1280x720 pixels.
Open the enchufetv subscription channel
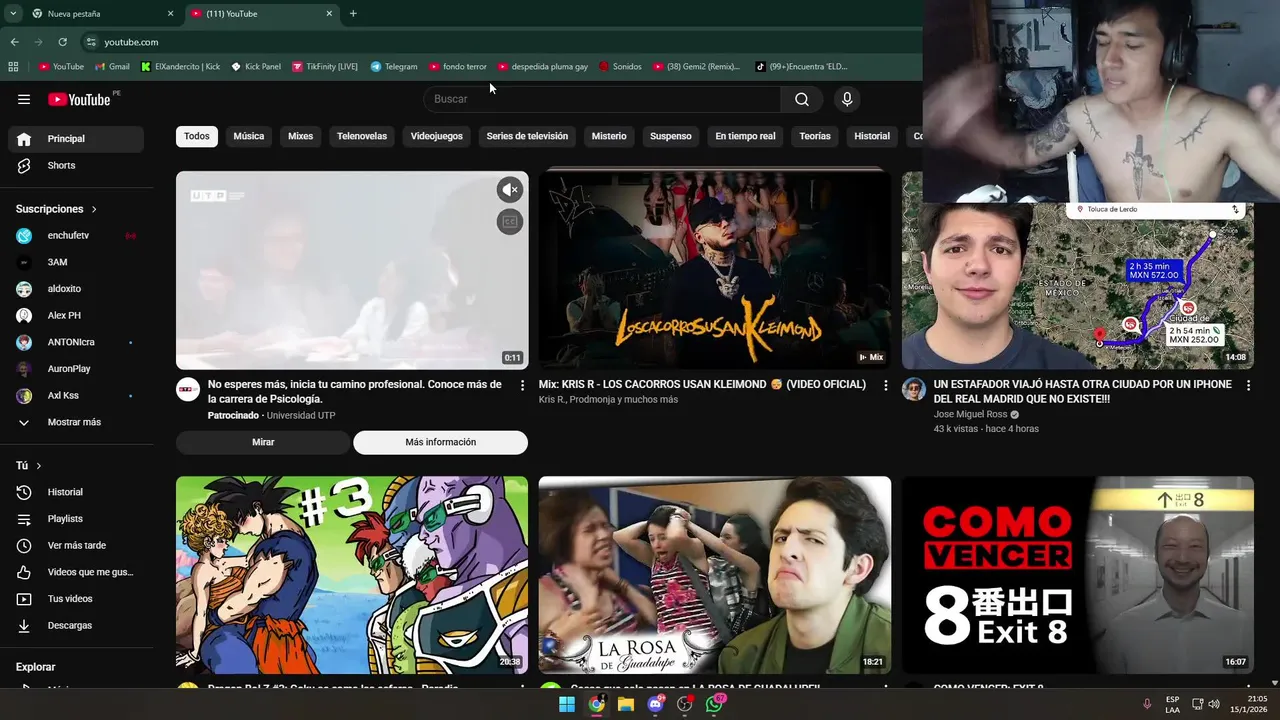coord(76,236)
